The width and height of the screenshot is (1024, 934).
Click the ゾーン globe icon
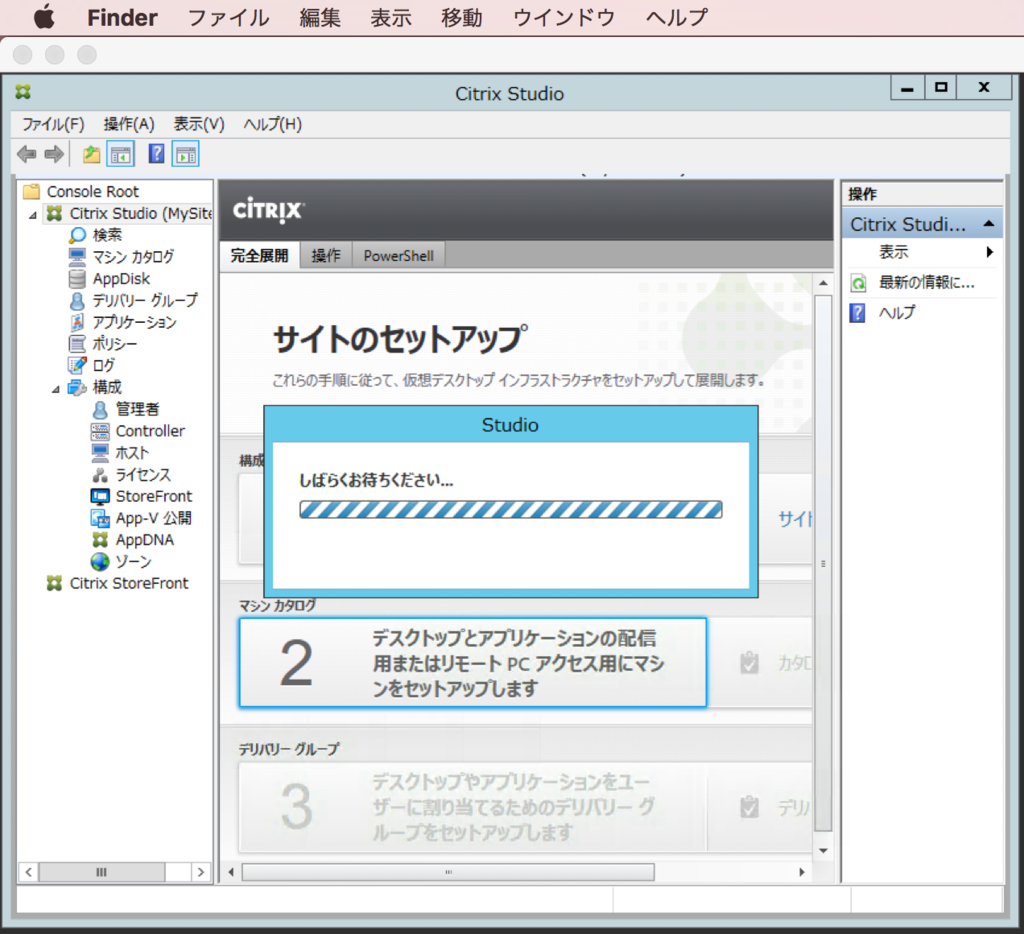click(x=100, y=562)
